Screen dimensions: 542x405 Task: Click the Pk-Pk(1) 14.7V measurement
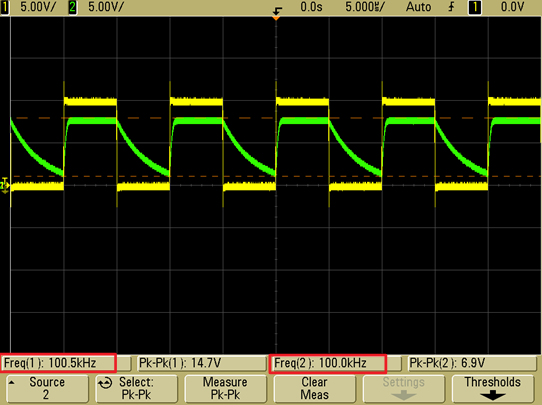[x=202, y=363]
